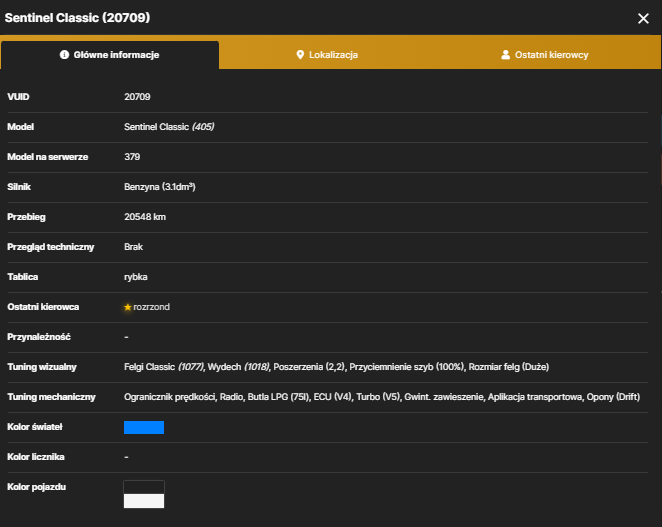Click the ECU (V4) tuning entry
Image resolution: width=662 pixels, height=527 pixels.
pos(332,397)
